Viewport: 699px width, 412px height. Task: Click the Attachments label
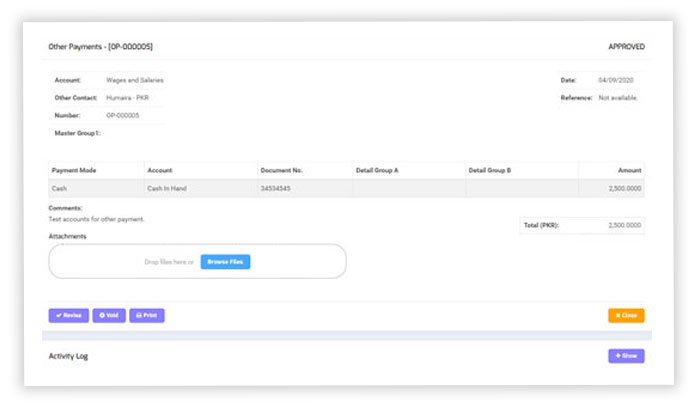(x=67, y=236)
